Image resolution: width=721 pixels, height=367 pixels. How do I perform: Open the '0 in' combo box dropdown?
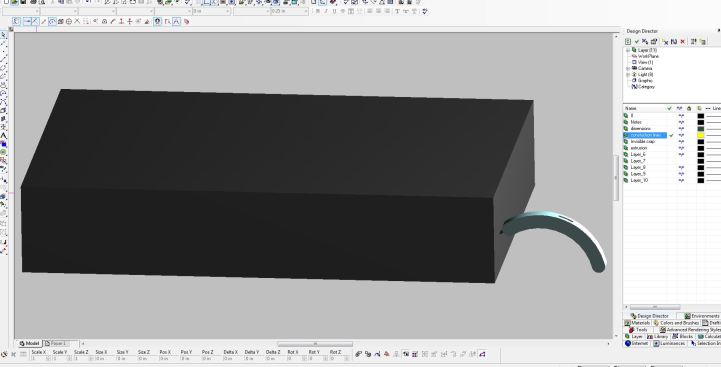(x=228, y=11)
